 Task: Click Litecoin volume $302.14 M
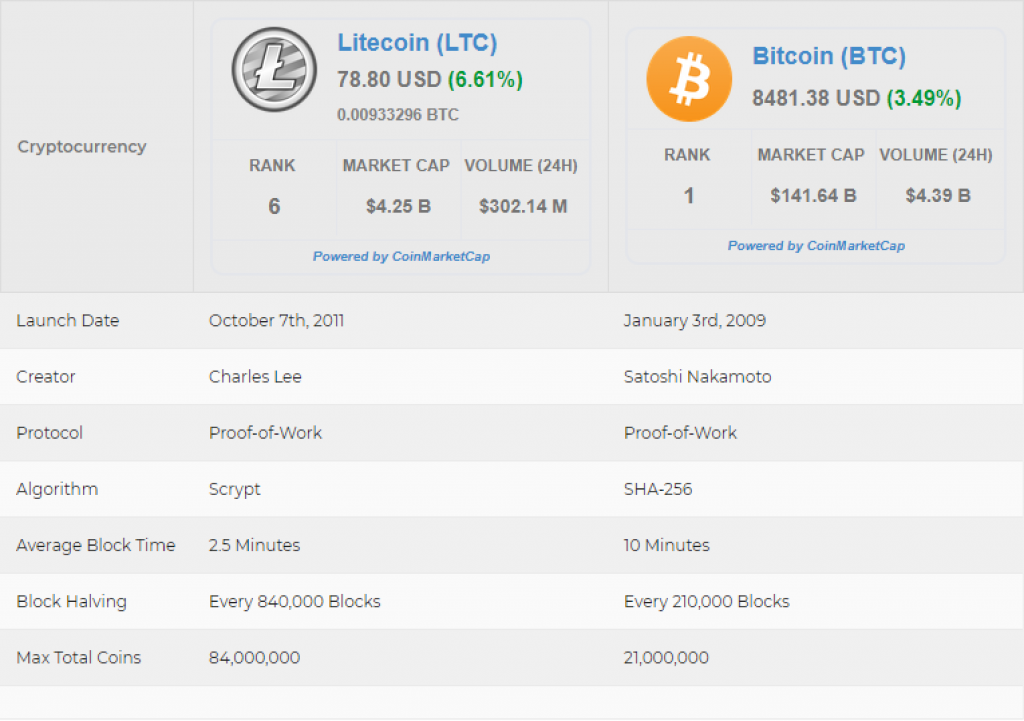point(523,206)
